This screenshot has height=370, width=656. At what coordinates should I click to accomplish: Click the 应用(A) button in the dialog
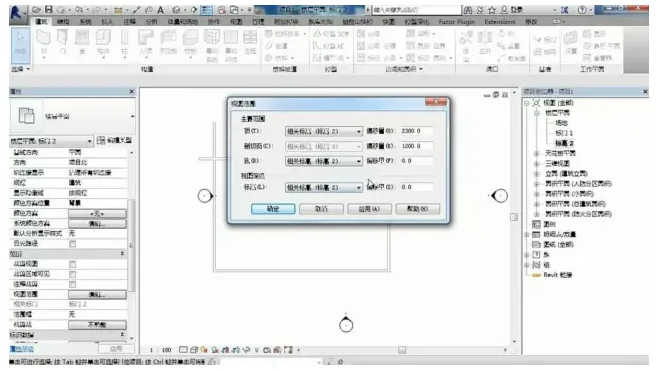pyautogui.click(x=369, y=209)
